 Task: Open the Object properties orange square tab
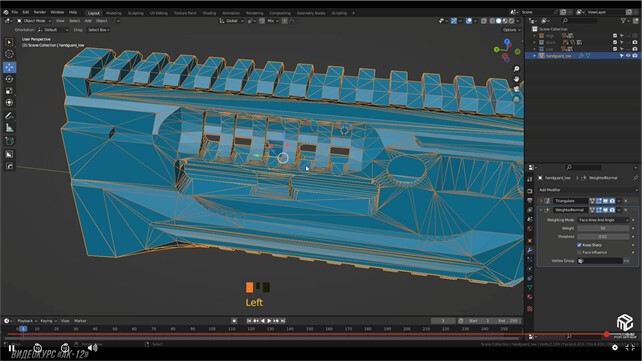point(530,240)
